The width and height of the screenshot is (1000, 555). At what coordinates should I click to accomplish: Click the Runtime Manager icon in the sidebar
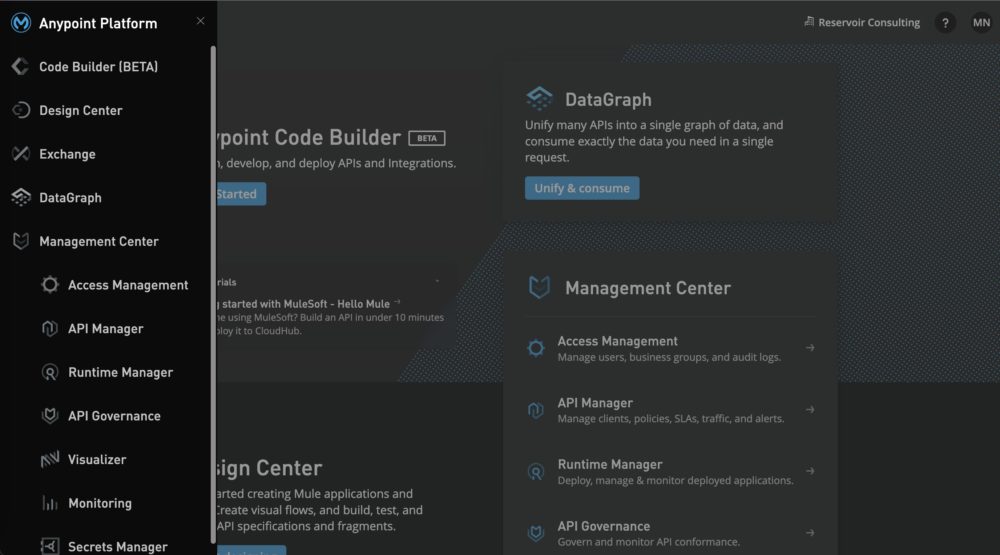coord(50,372)
